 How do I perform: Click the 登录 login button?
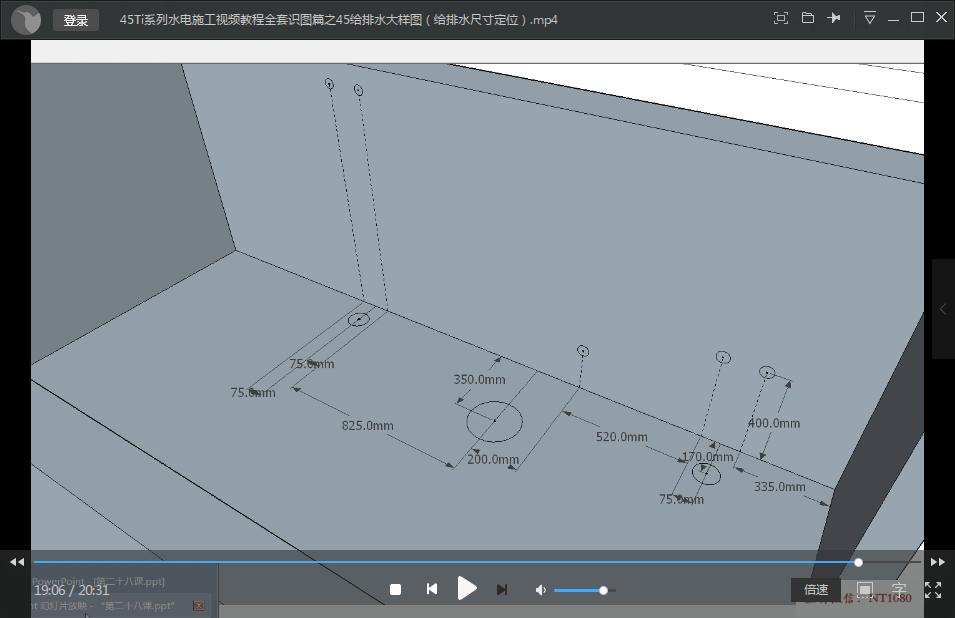(x=76, y=20)
